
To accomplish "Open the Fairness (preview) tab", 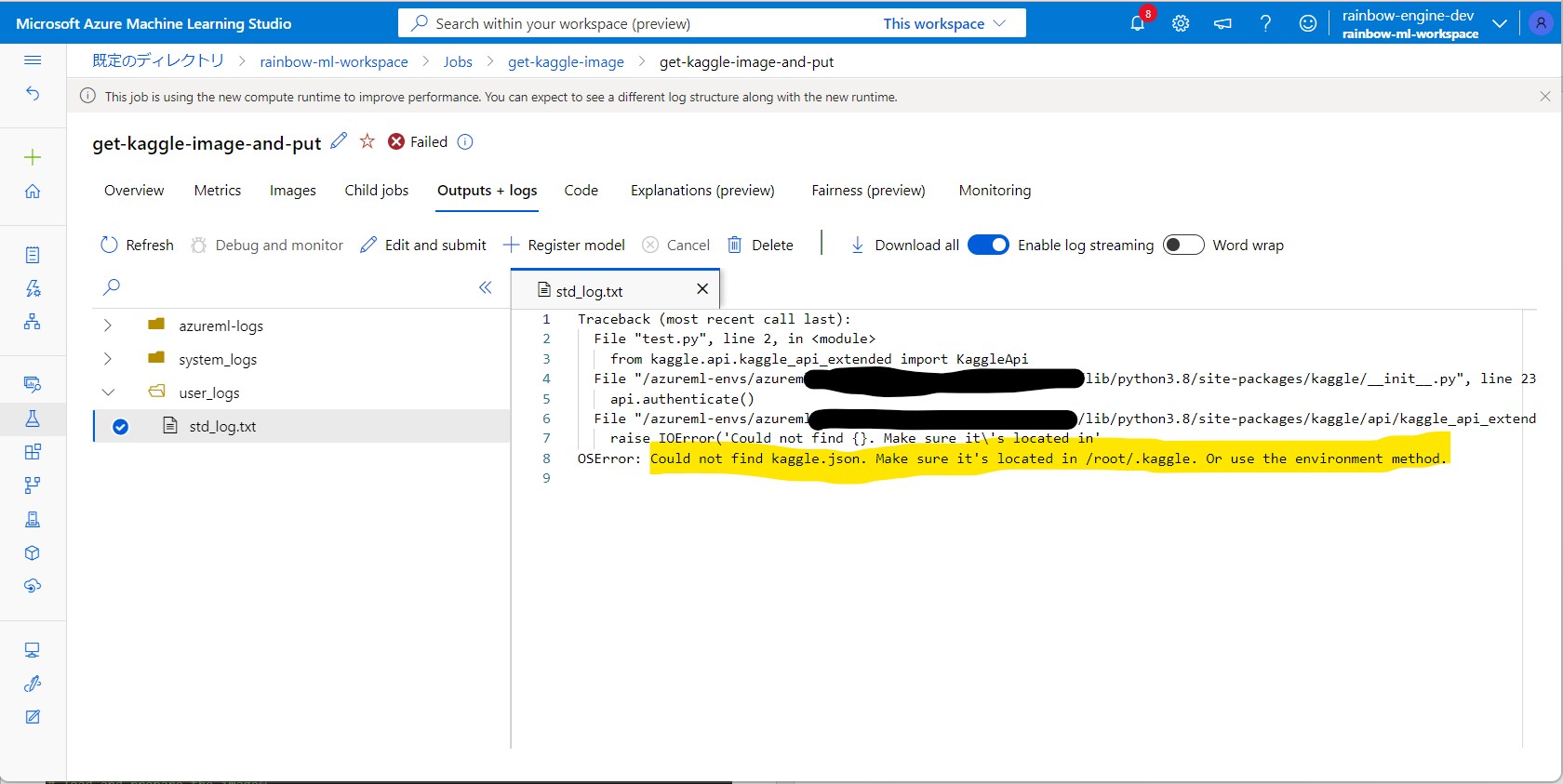I will [x=868, y=190].
